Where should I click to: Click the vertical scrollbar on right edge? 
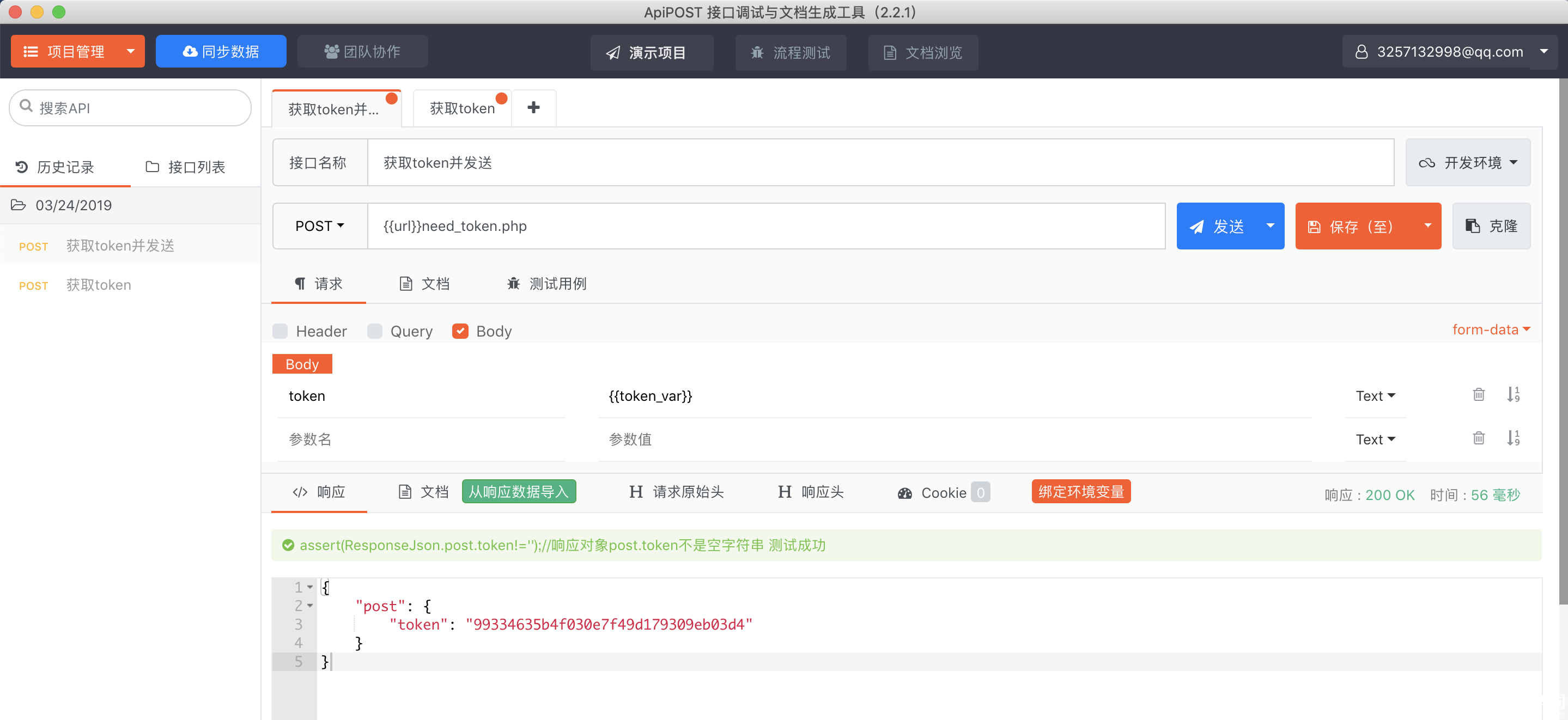pyautogui.click(x=1563, y=341)
